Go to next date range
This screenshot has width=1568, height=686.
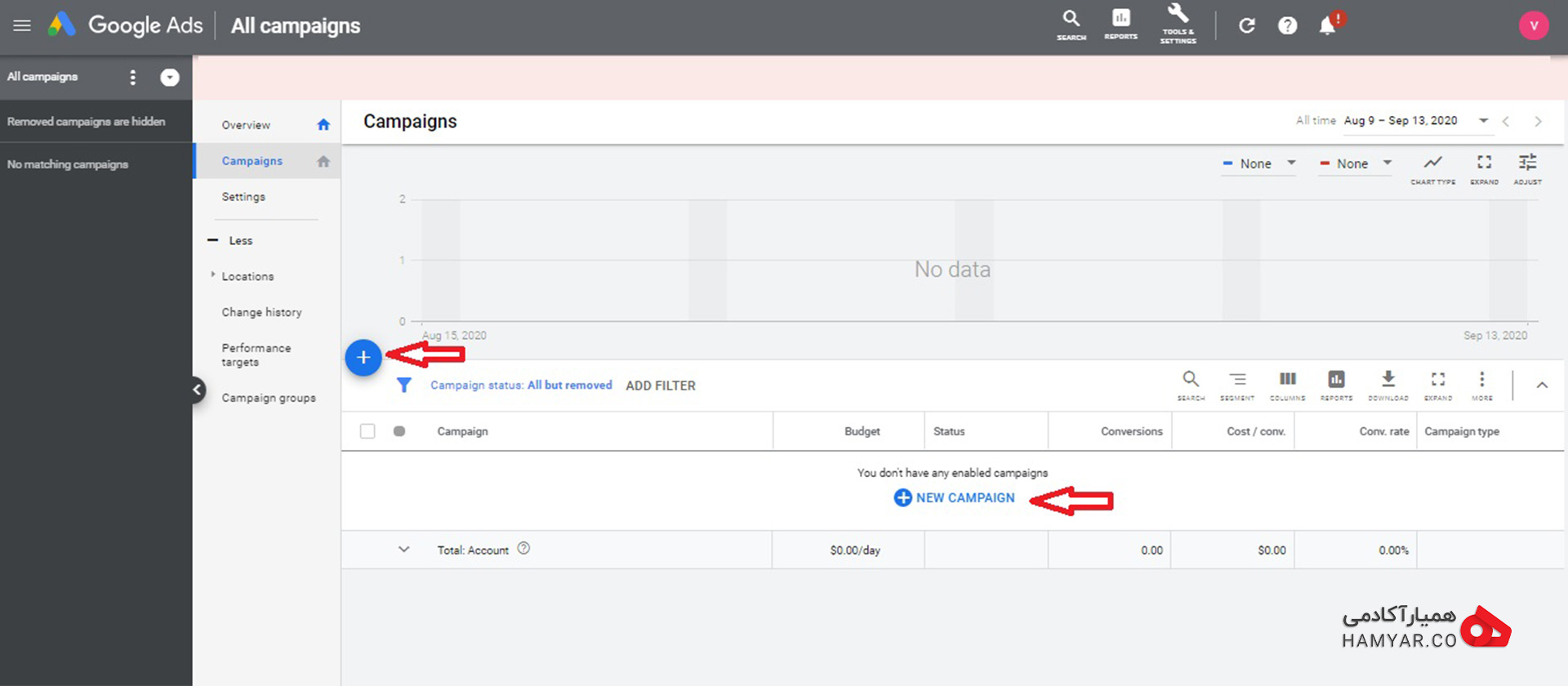1538,122
